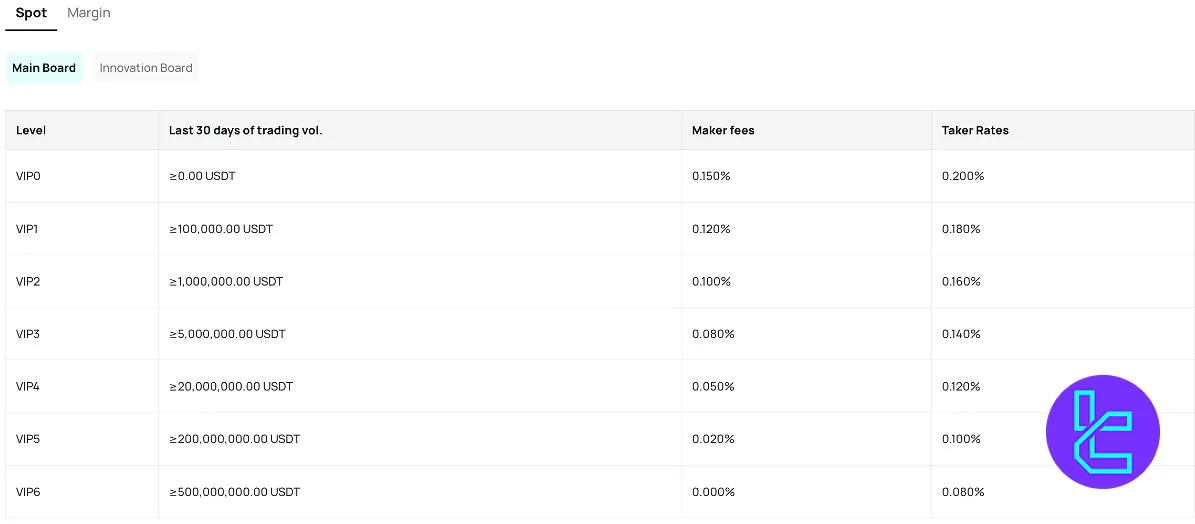Click the Last 30 days trading vol. header
This screenshot has height=524, width=1195.
[245, 130]
